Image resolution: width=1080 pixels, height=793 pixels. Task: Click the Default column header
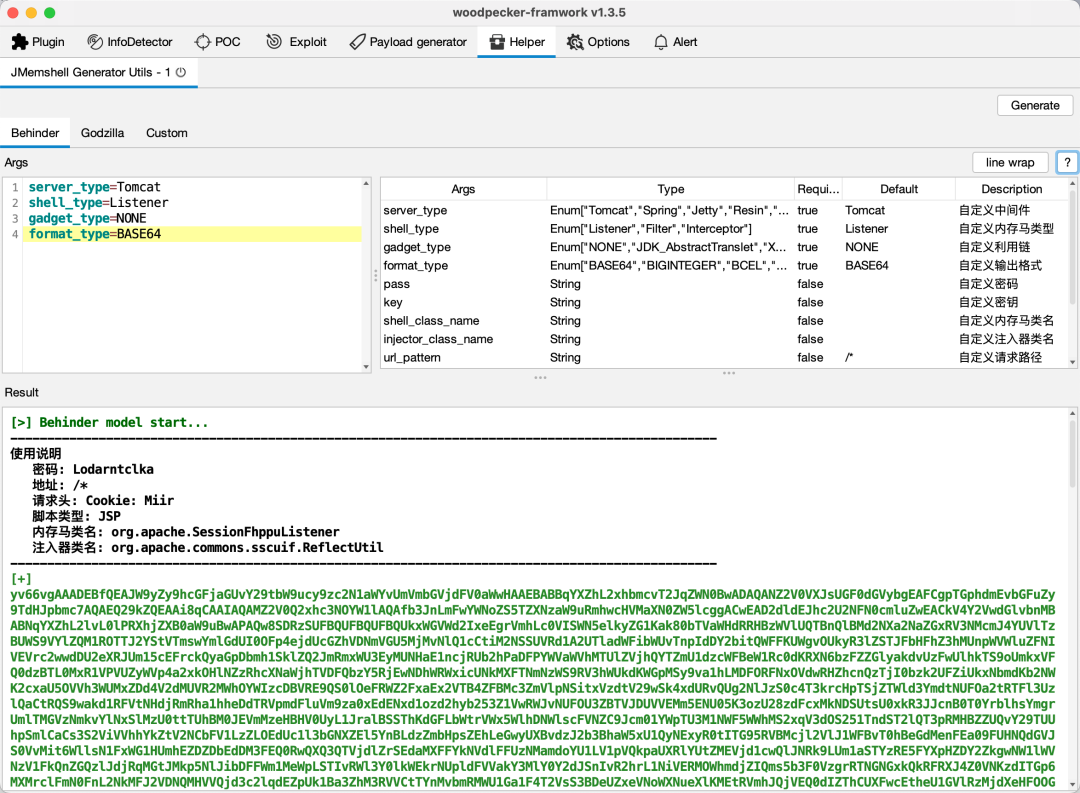pyautogui.click(x=899, y=189)
